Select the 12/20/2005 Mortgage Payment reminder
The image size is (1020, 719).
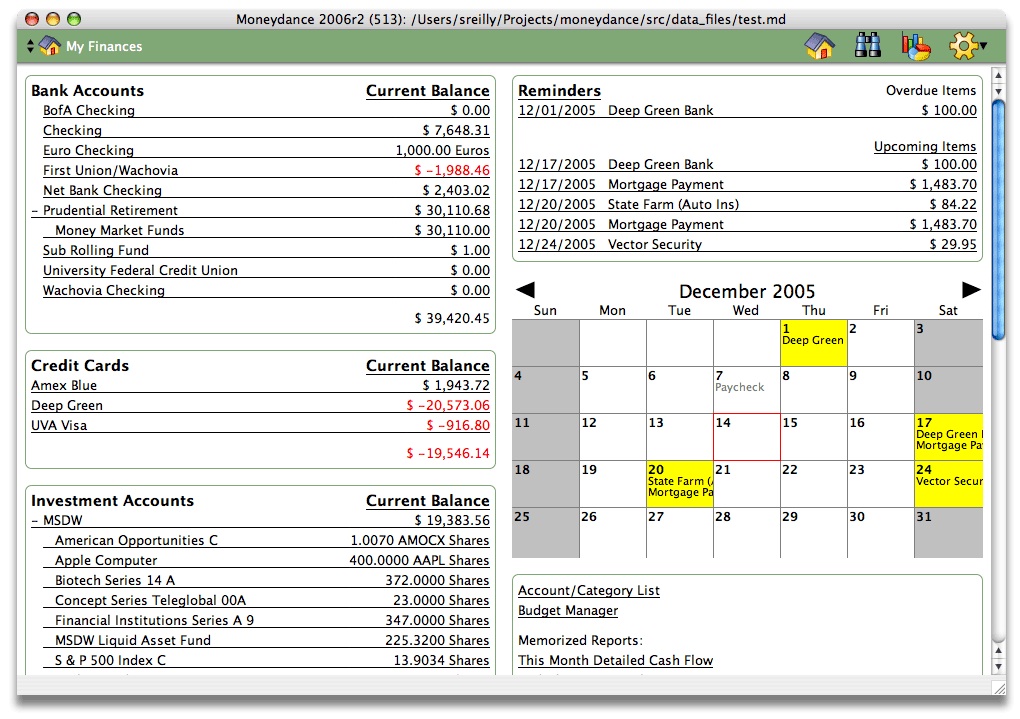[747, 224]
